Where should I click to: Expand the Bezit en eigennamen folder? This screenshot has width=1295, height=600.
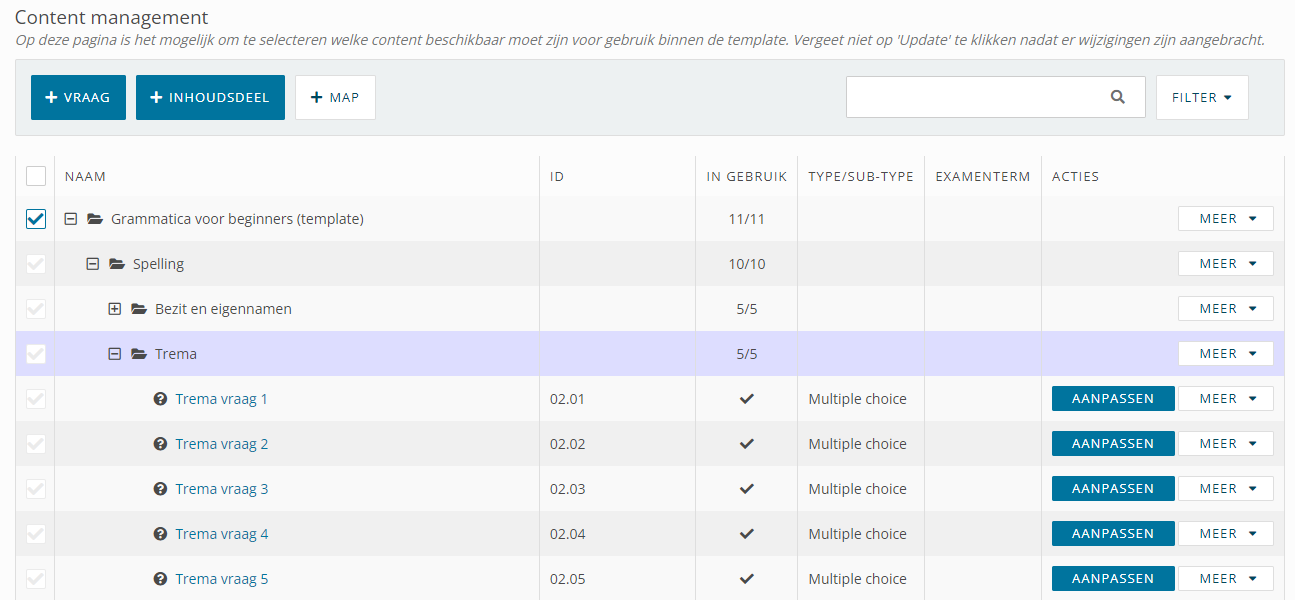tap(114, 309)
